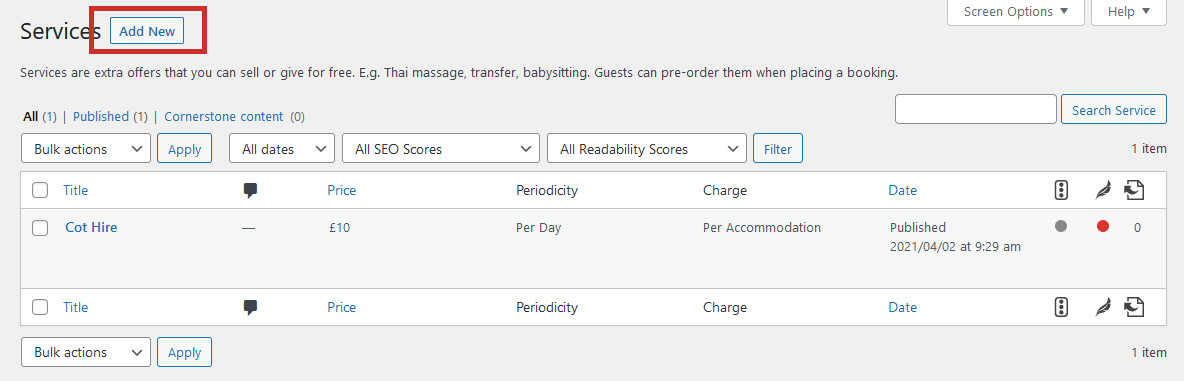The width and height of the screenshot is (1184, 381).
Task: Click the SEO score traffic-light icon in header
Action: pyautogui.click(x=1061, y=191)
